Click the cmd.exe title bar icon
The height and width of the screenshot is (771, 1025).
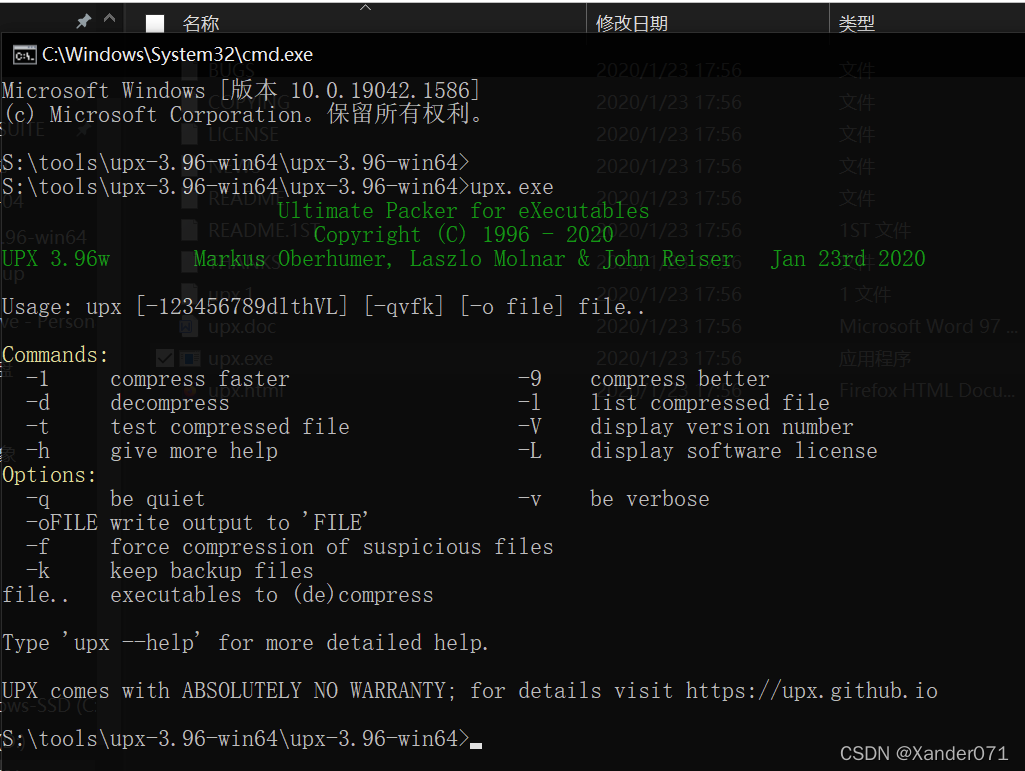point(25,55)
